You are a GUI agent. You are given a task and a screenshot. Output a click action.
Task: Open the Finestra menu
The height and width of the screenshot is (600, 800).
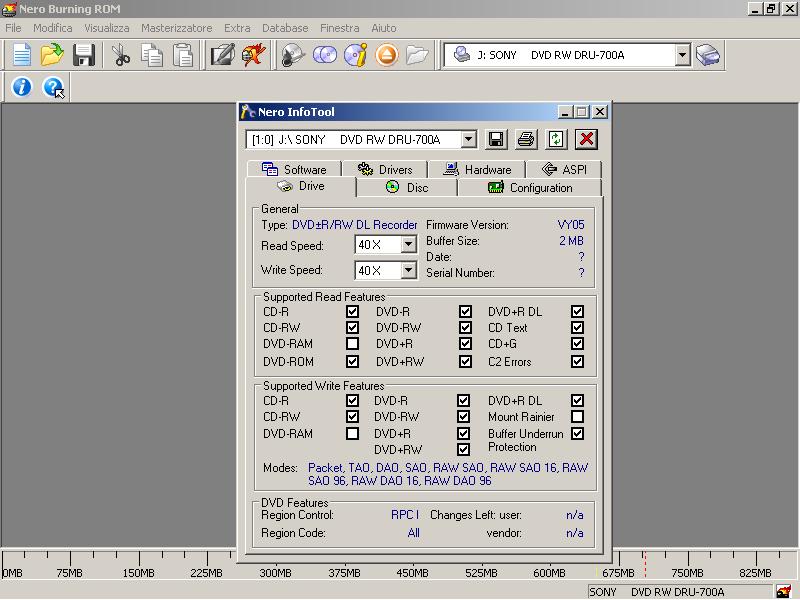tap(339, 28)
